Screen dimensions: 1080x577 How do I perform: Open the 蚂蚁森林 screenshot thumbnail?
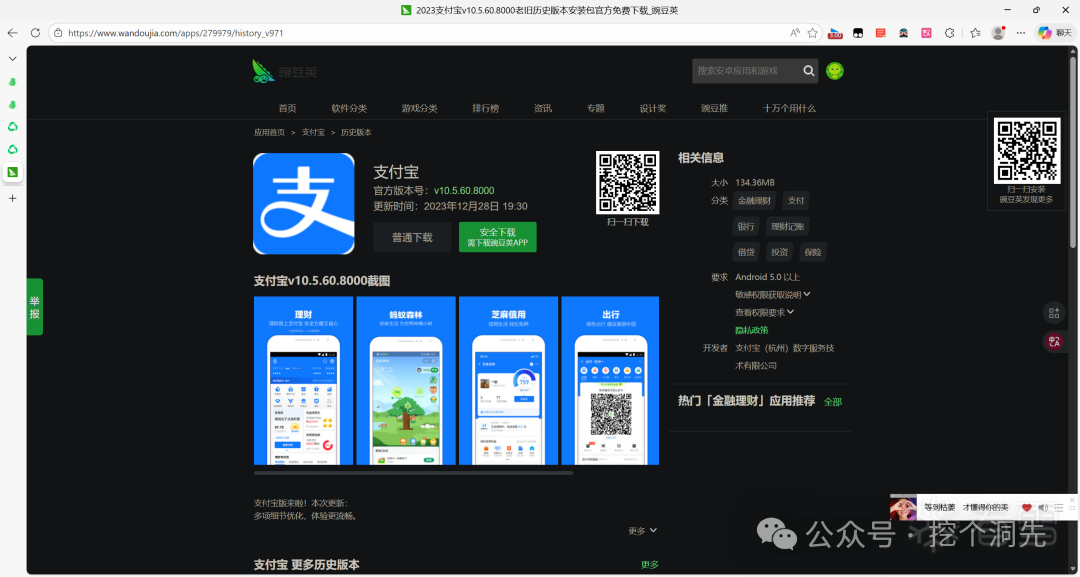pyautogui.click(x=406, y=381)
